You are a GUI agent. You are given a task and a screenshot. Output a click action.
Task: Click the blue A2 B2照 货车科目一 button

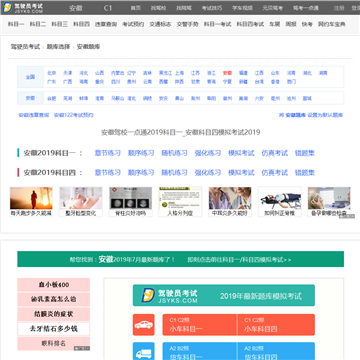click(200, 351)
